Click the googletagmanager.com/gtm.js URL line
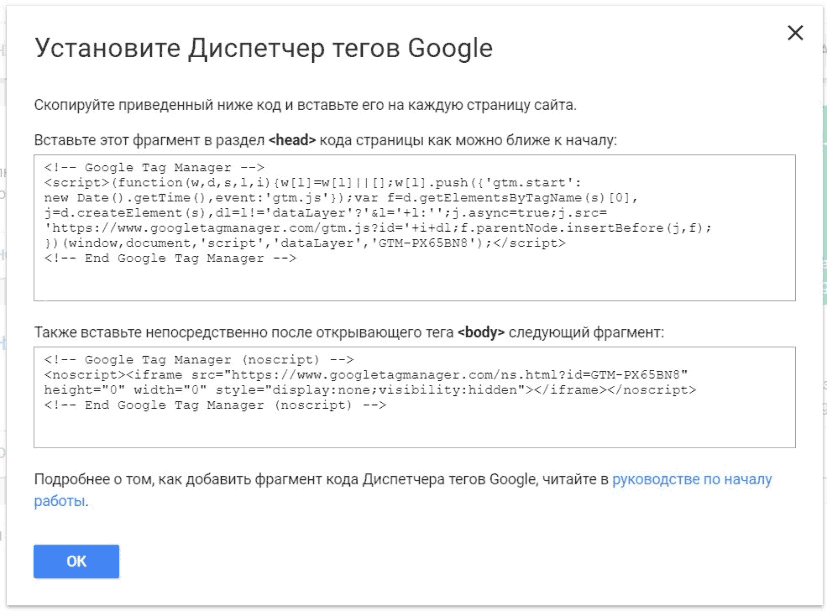827x611 pixels. [378, 228]
